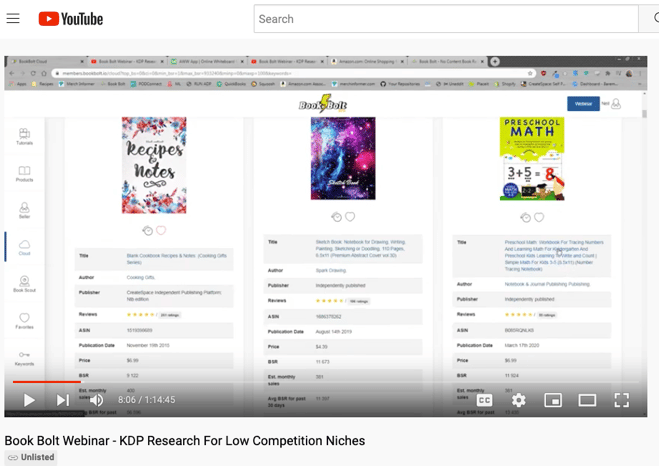Open Products in Book Bolt sidebar
This screenshot has width=659, height=466.
click(x=24, y=174)
